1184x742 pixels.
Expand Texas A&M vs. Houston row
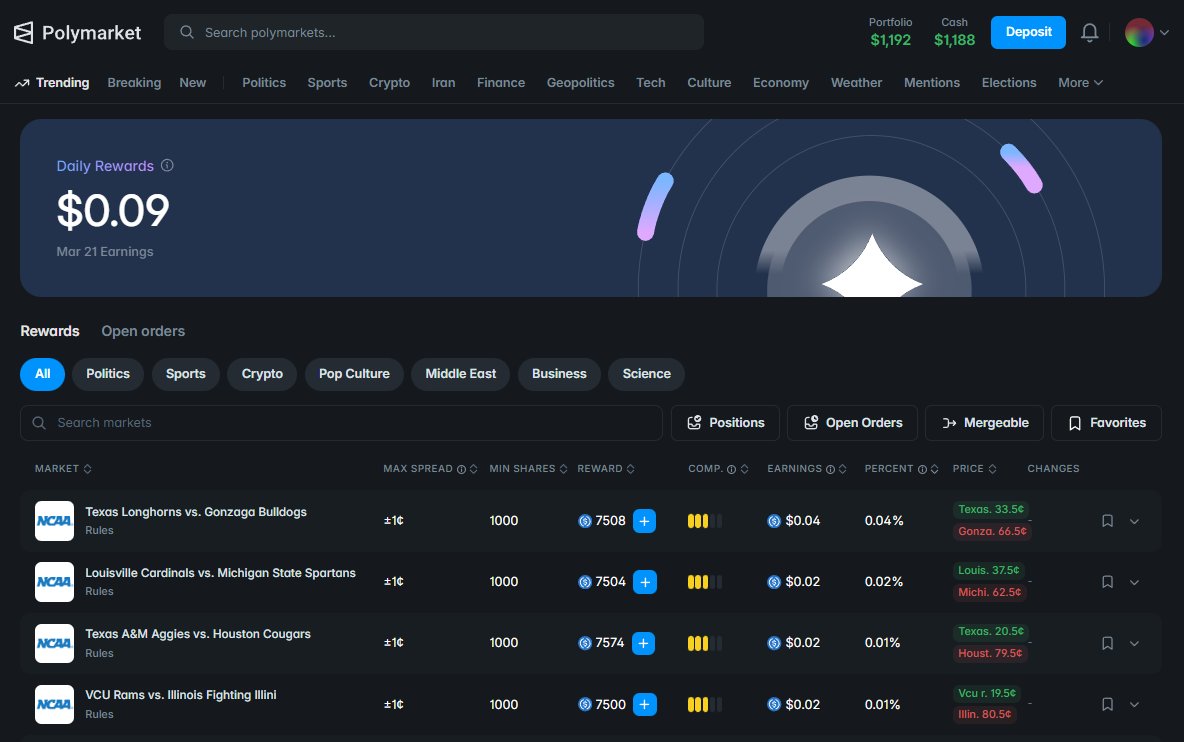(x=1134, y=644)
